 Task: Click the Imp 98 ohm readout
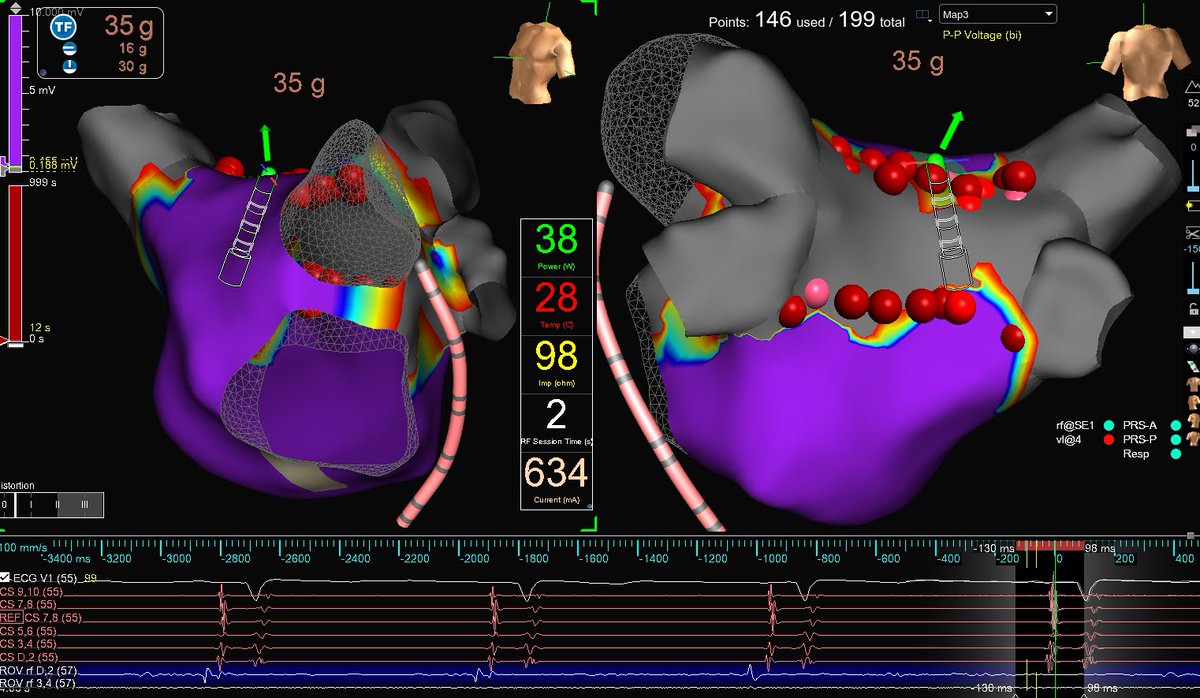tap(558, 363)
